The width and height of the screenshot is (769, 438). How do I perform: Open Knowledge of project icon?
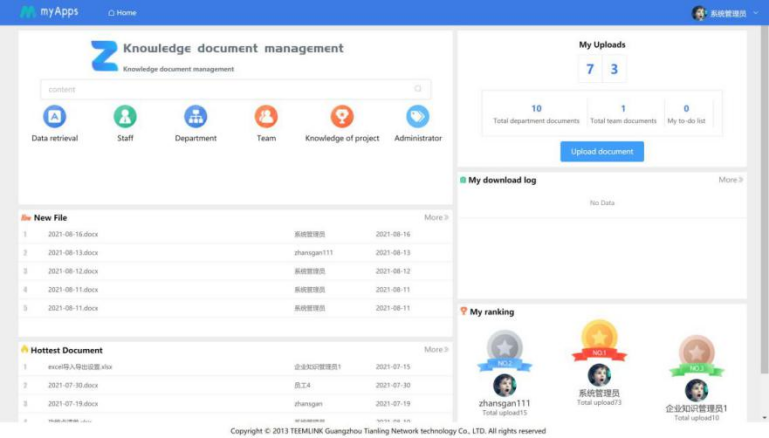342,117
